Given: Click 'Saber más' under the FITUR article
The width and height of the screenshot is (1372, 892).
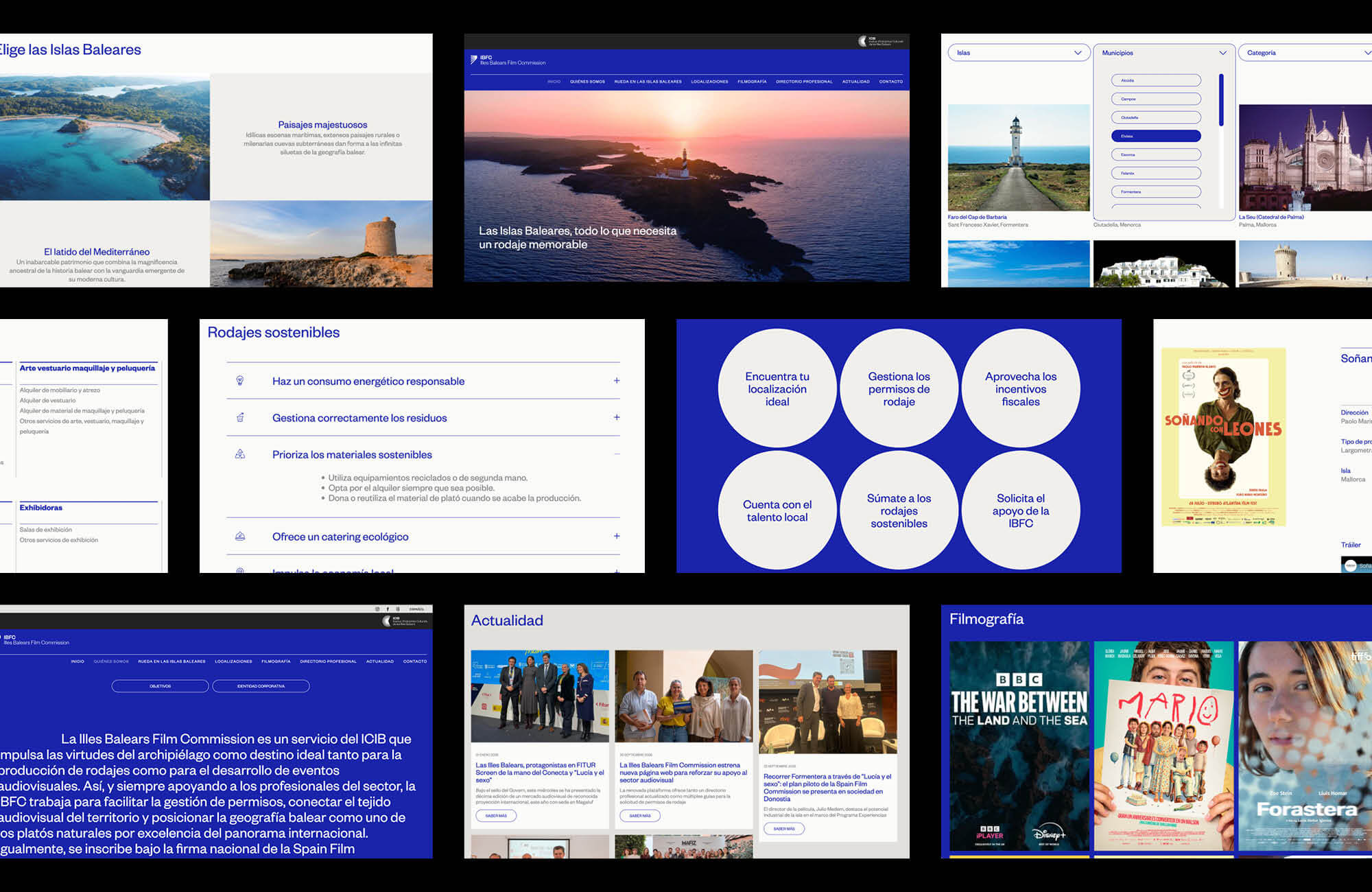Looking at the screenshot, I should (x=496, y=816).
